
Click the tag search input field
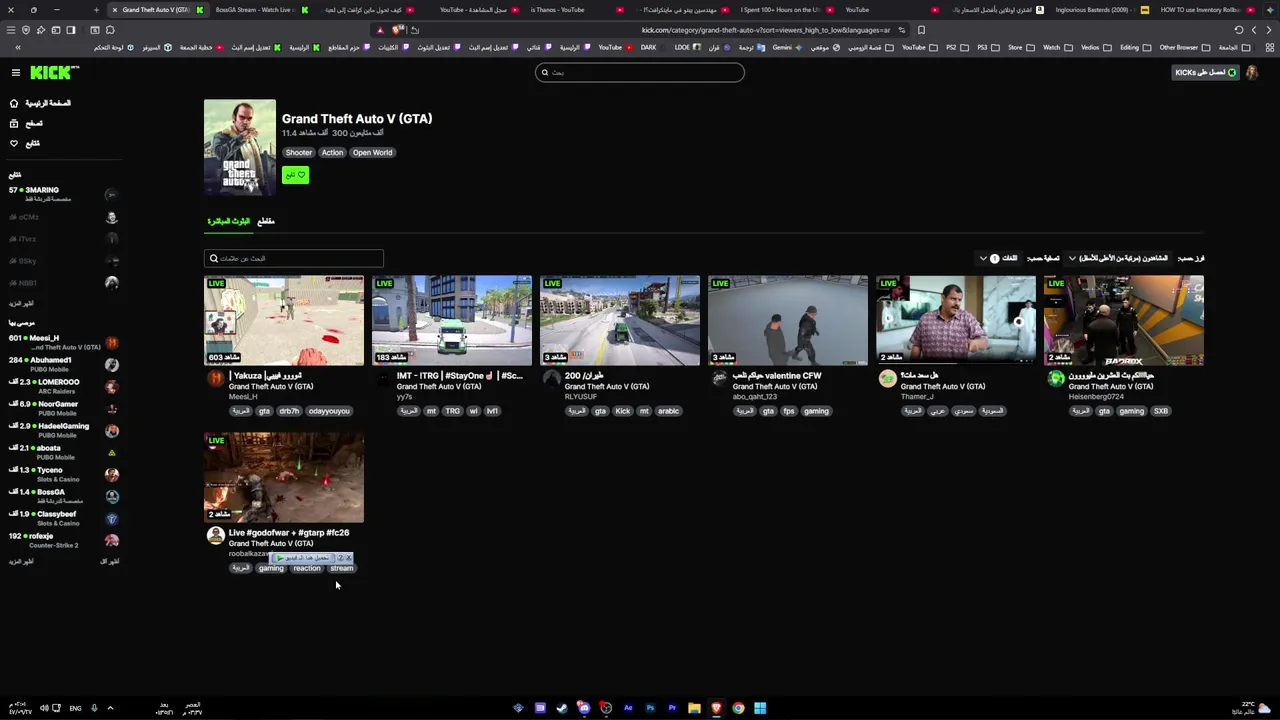(x=294, y=258)
